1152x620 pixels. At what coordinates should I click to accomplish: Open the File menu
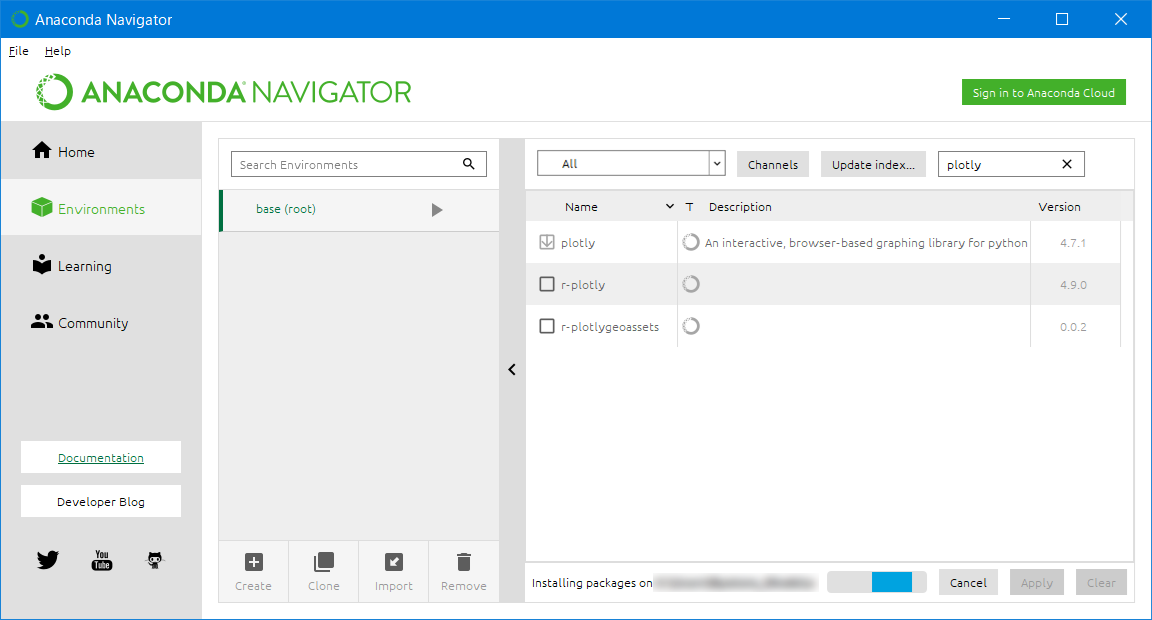[18, 51]
